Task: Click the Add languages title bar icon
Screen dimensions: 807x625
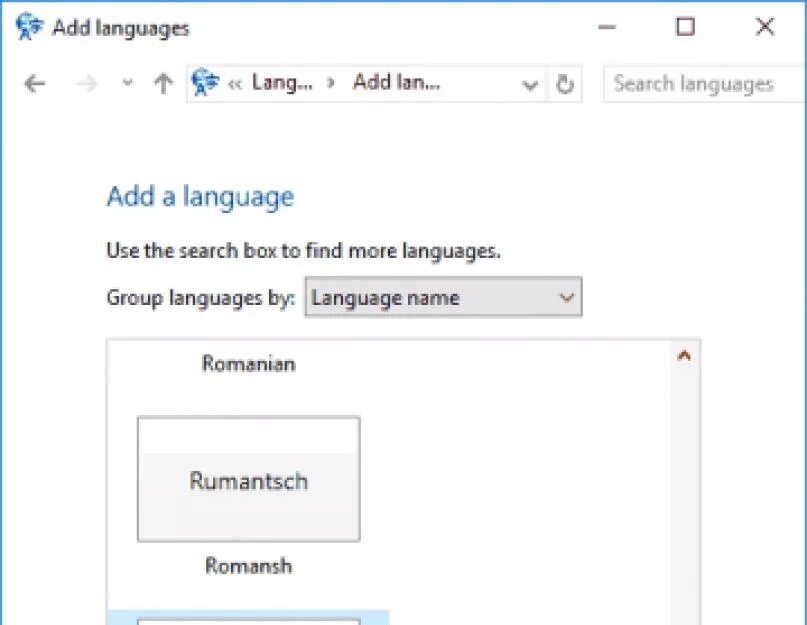Action: pos(29,26)
